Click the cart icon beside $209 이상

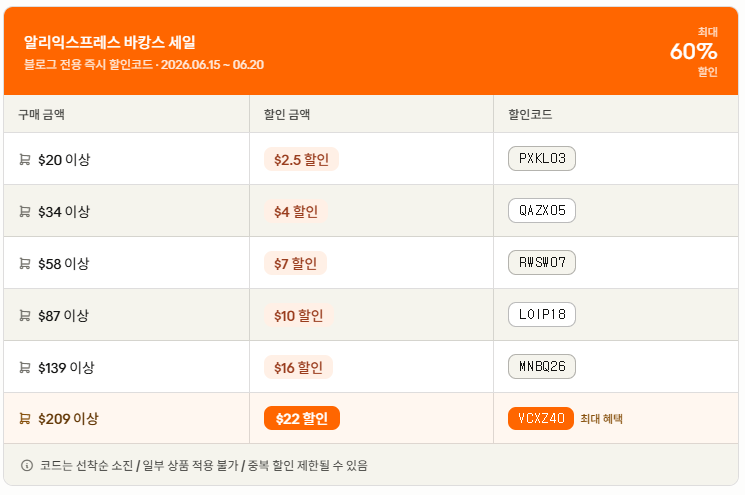click(25, 419)
